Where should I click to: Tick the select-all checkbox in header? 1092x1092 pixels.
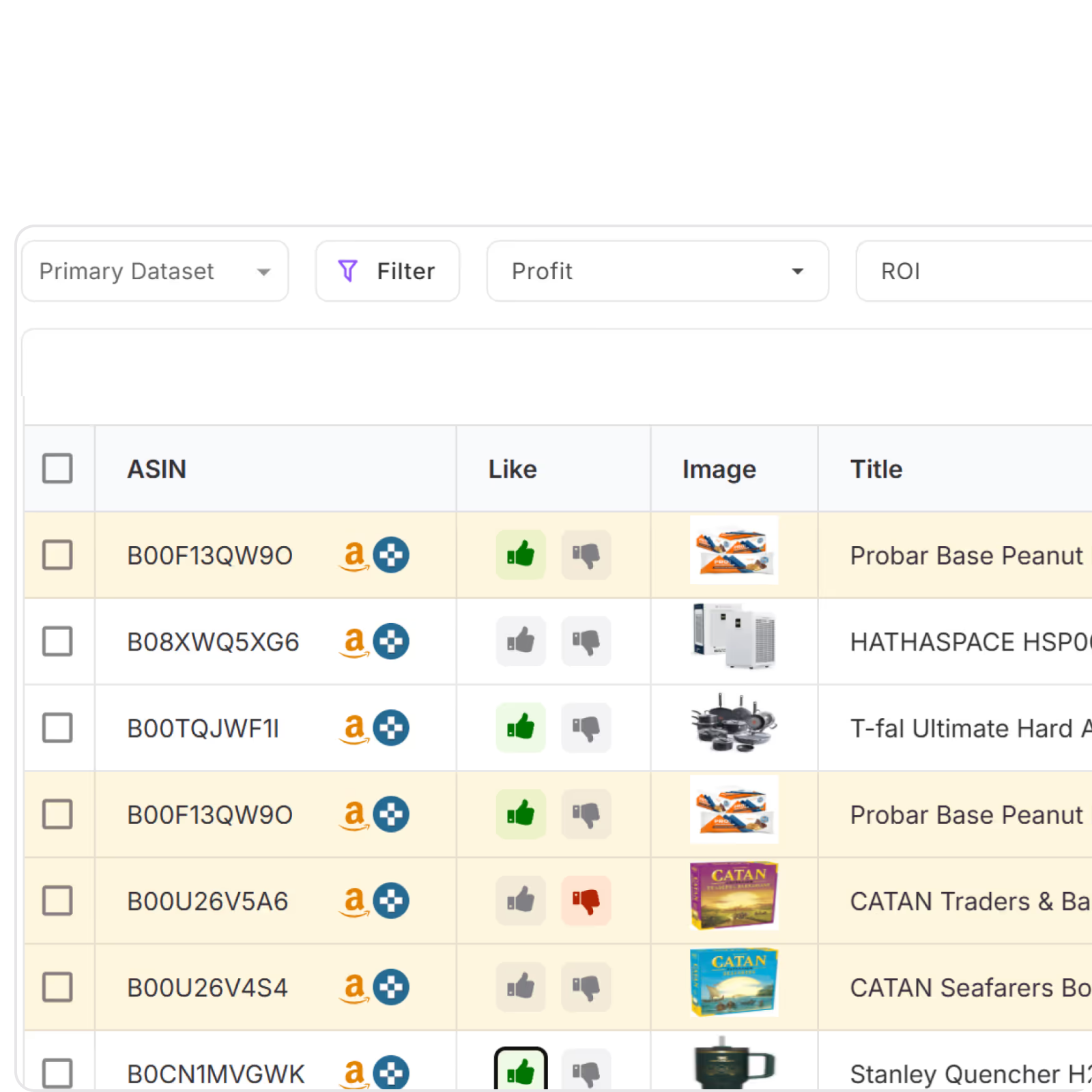coord(57,469)
